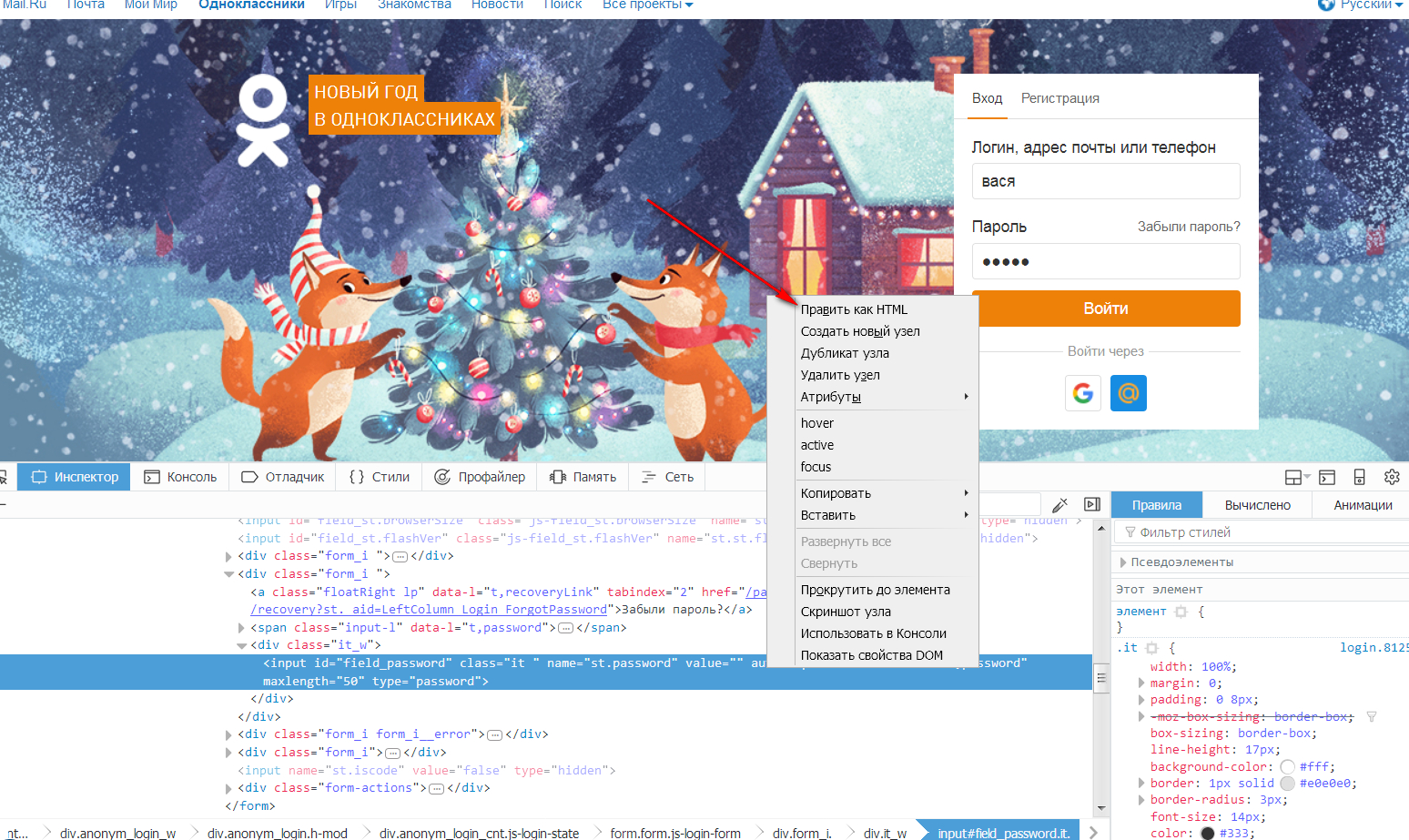Click the Mail.Ru sign-in icon
The width and height of the screenshot is (1409, 840).
pyautogui.click(x=1129, y=393)
